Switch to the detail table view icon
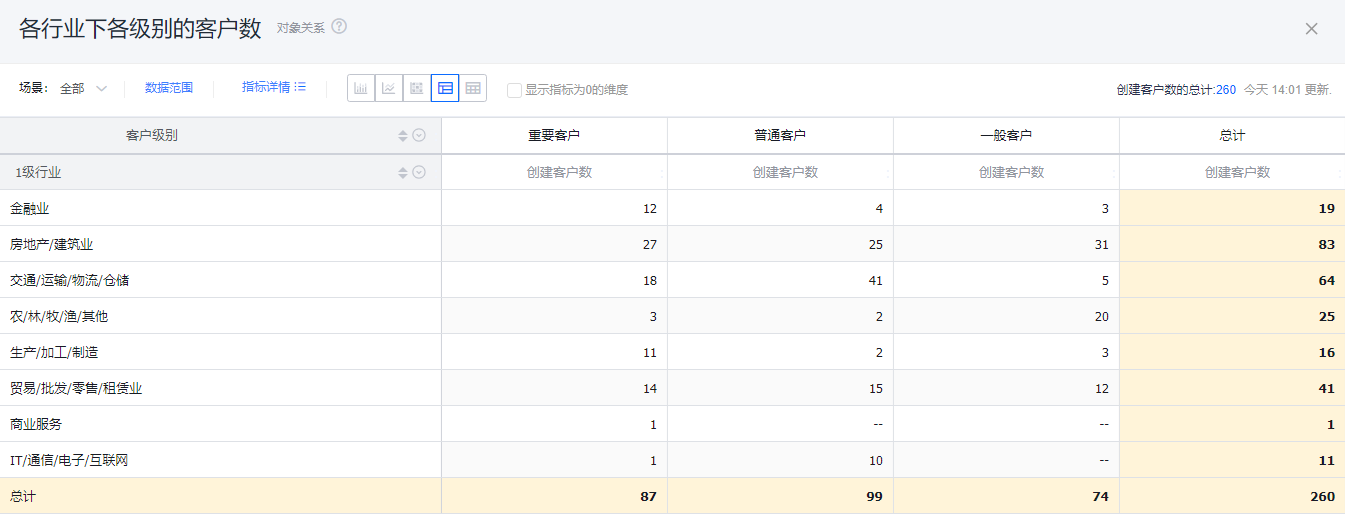 point(473,88)
